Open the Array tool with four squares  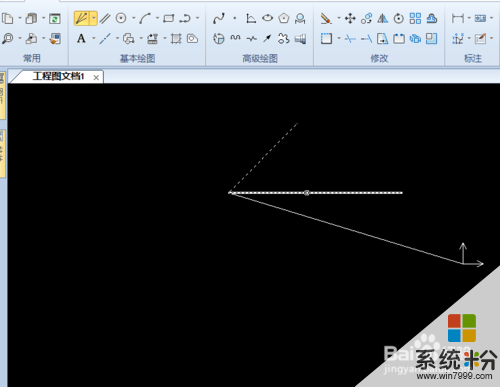coord(415,18)
